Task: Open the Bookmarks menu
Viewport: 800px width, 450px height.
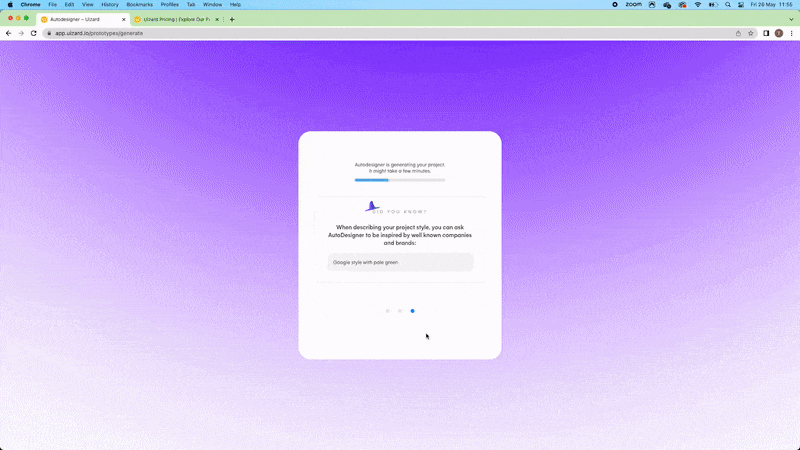Action: click(x=139, y=5)
